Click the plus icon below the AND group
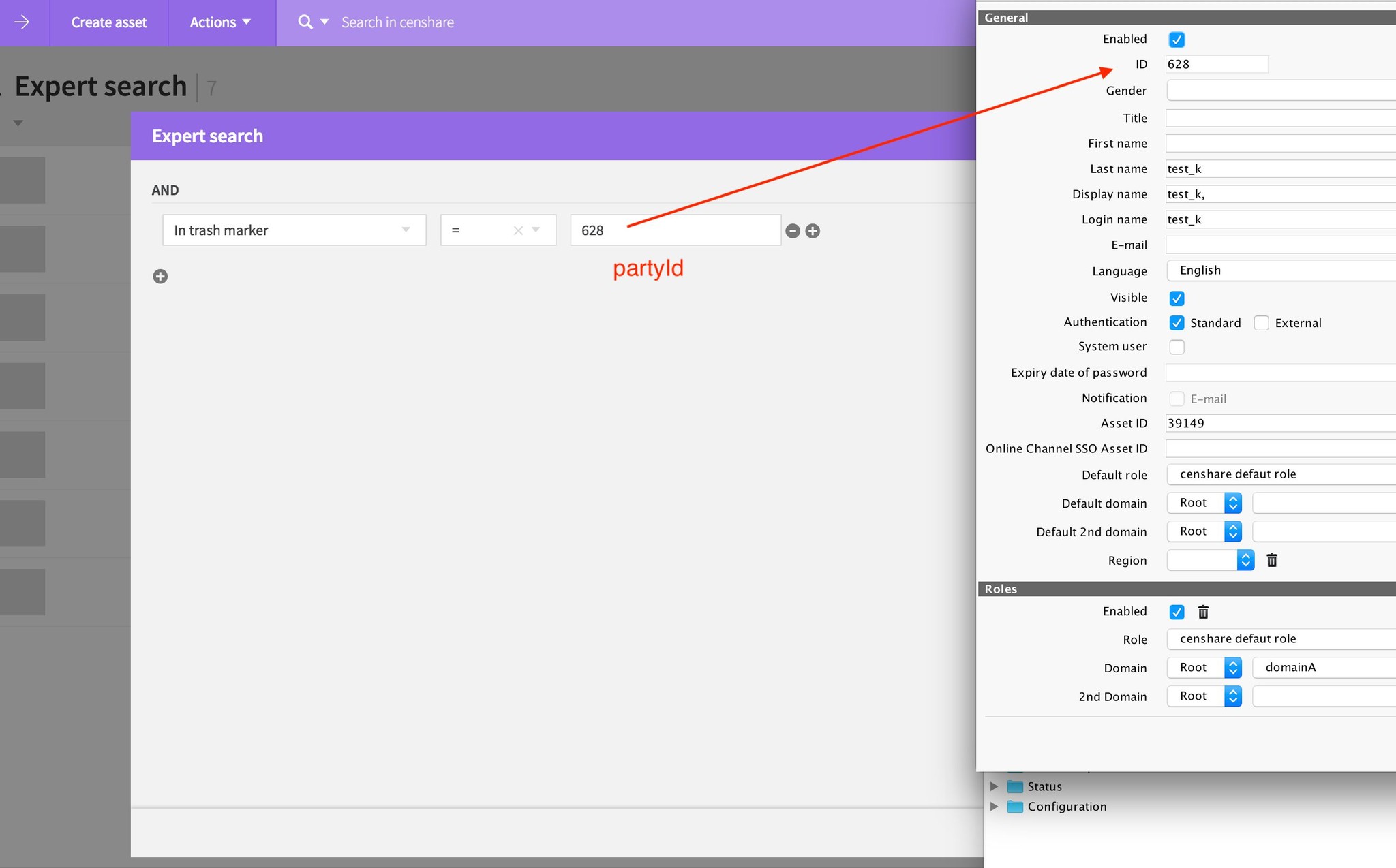Image resolution: width=1396 pixels, height=868 pixels. point(160,276)
